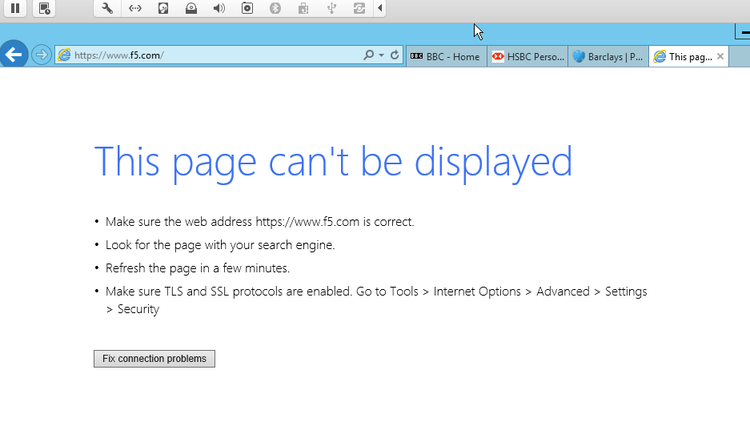Click the camera device icon

tap(247, 8)
